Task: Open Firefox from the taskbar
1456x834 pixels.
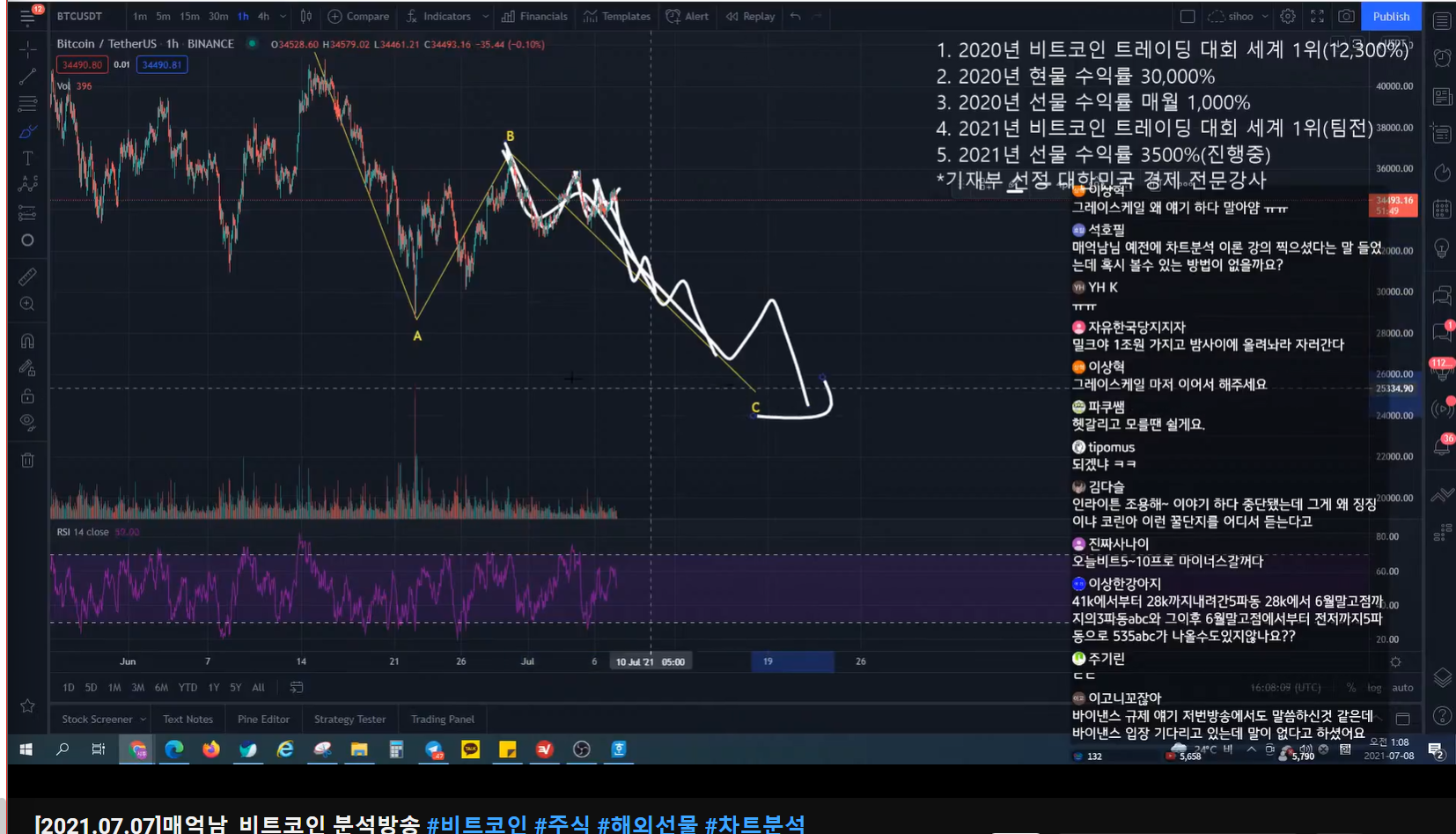Action: 211,749
